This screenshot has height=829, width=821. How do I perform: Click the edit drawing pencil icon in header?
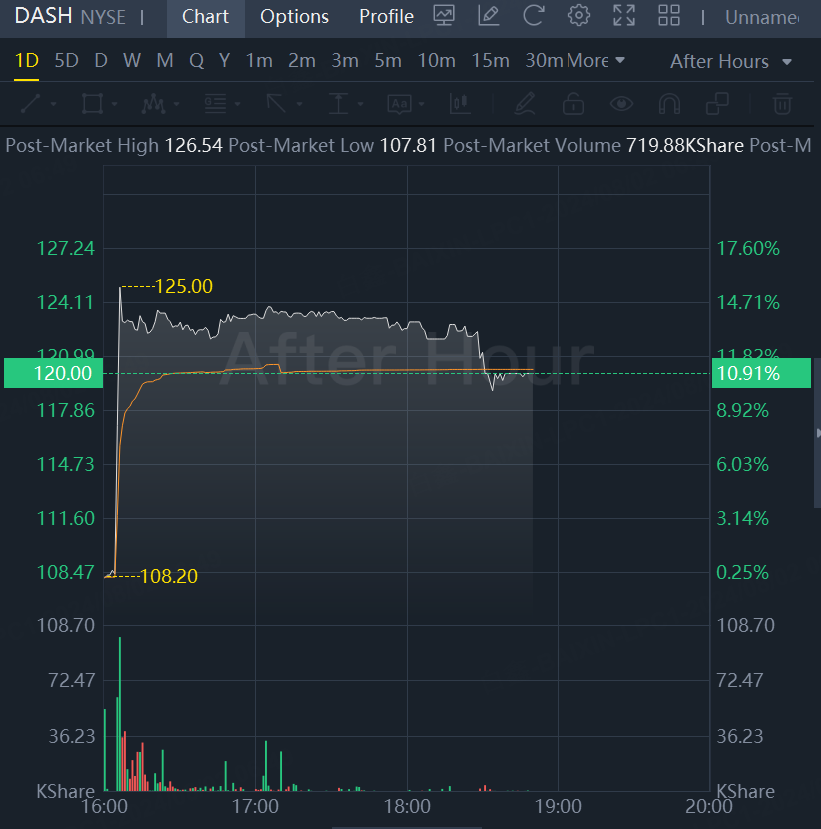coord(488,16)
